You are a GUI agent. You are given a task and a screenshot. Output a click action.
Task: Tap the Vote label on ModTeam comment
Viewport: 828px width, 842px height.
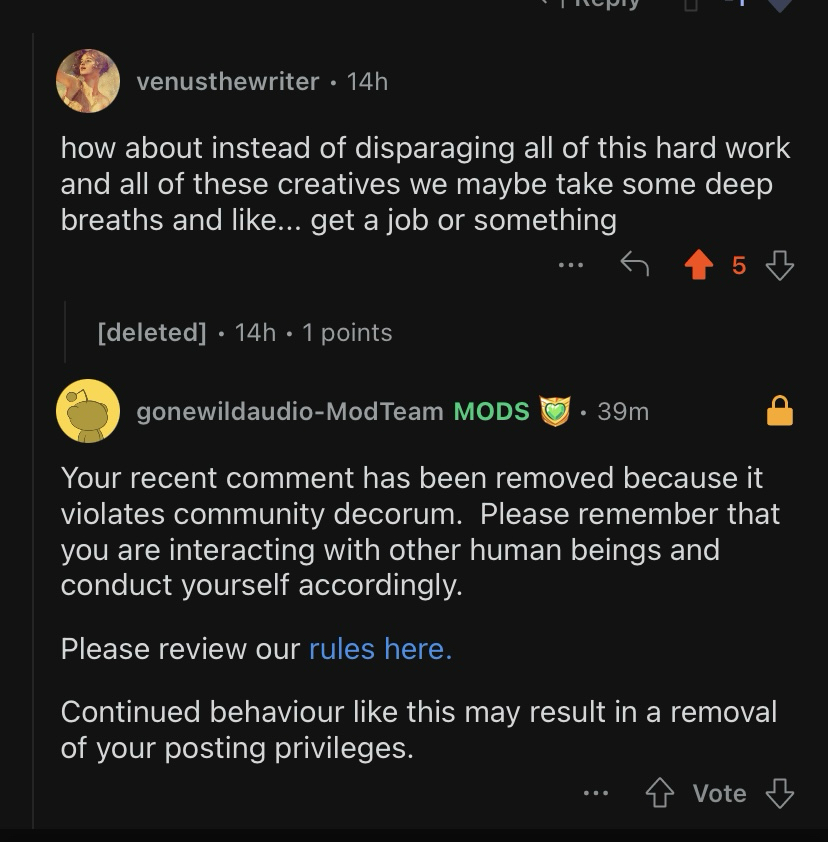(719, 794)
